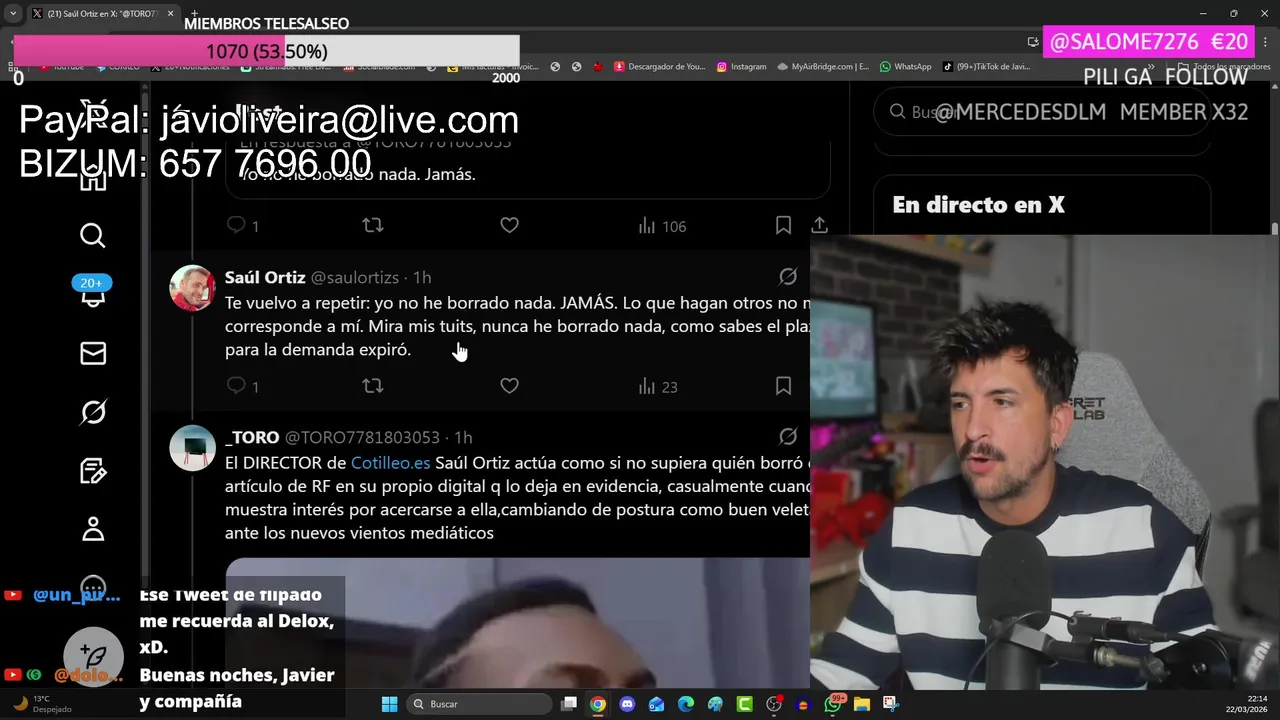
Task: Open the X search (Explore) sidebar icon
Action: click(92, 236)
